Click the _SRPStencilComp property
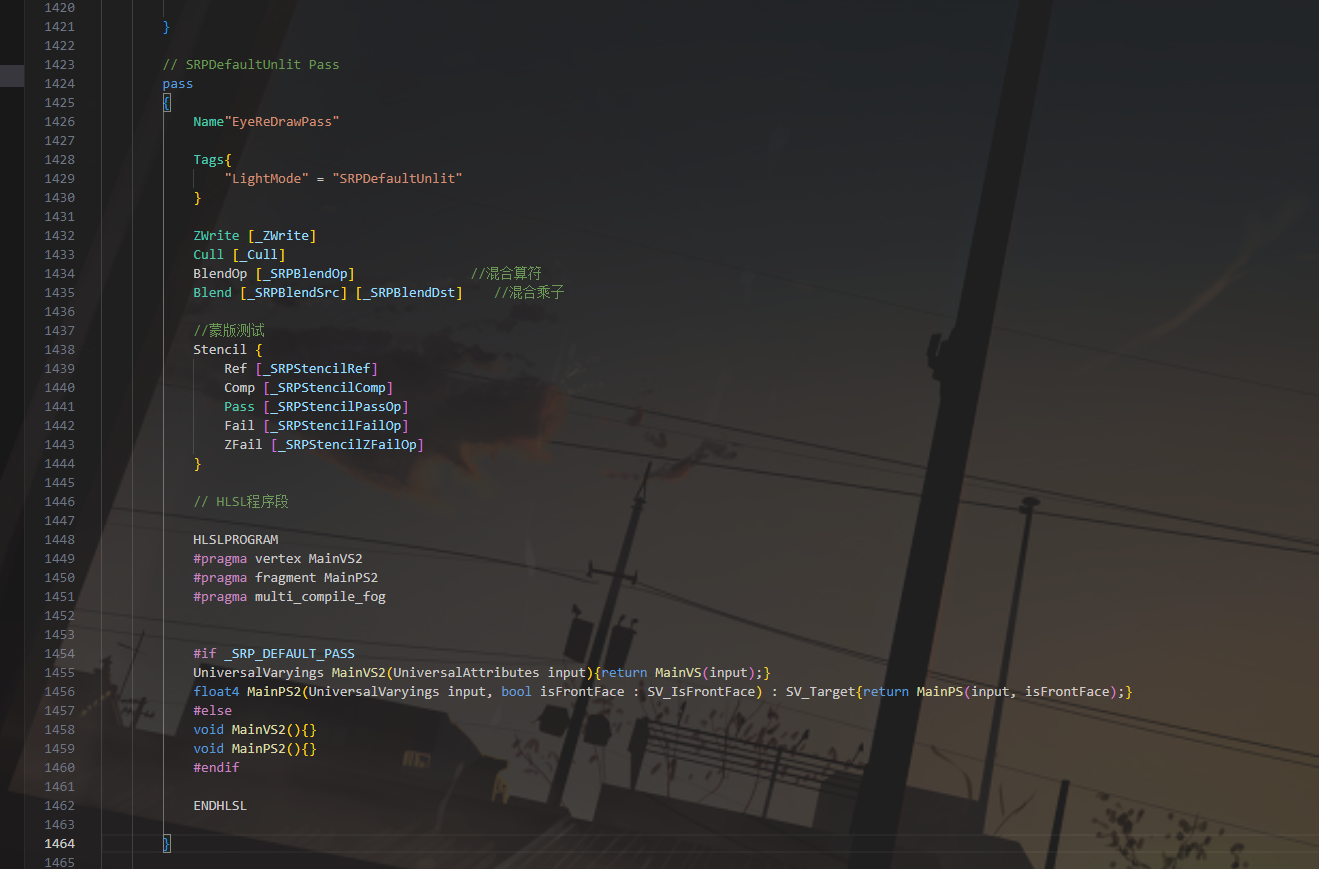 [328, 388]
